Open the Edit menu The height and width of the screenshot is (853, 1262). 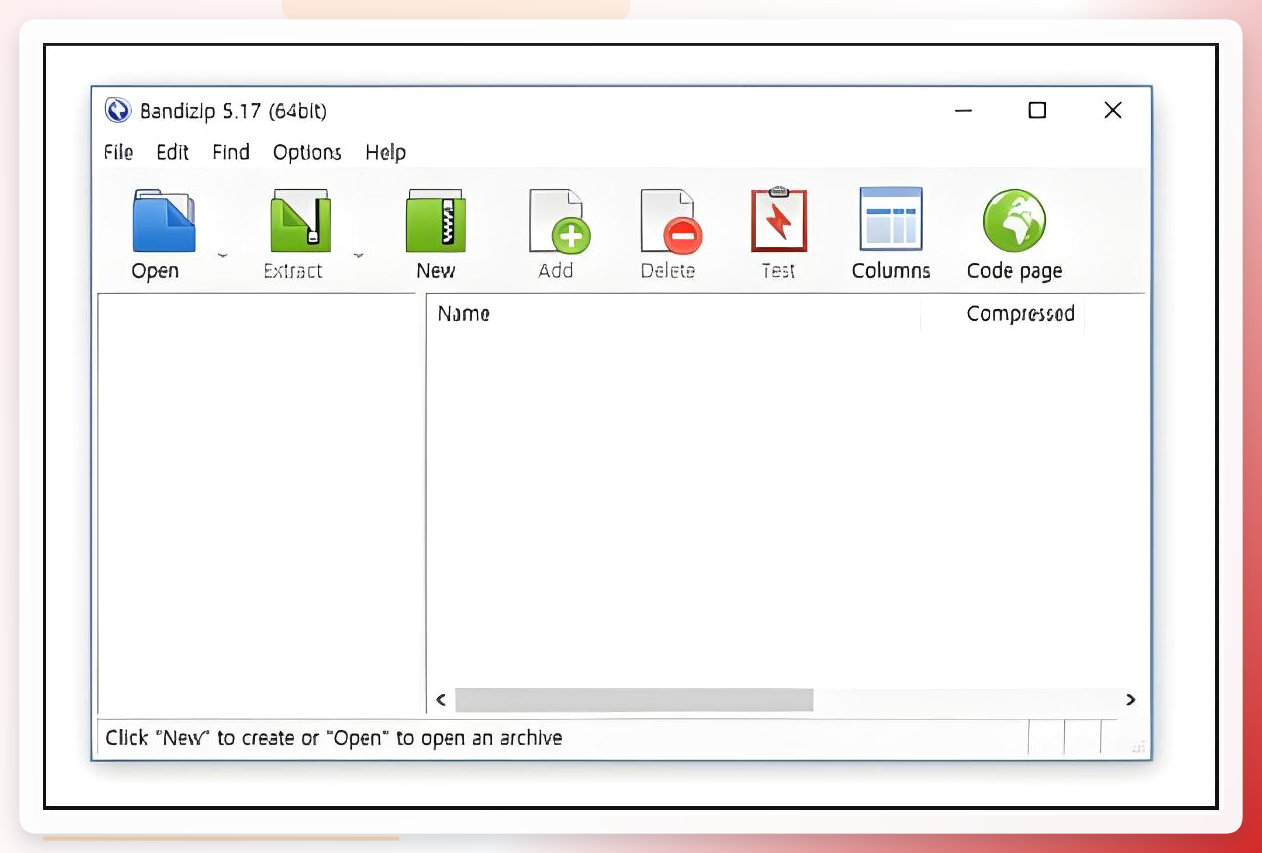tap(172, 152)
